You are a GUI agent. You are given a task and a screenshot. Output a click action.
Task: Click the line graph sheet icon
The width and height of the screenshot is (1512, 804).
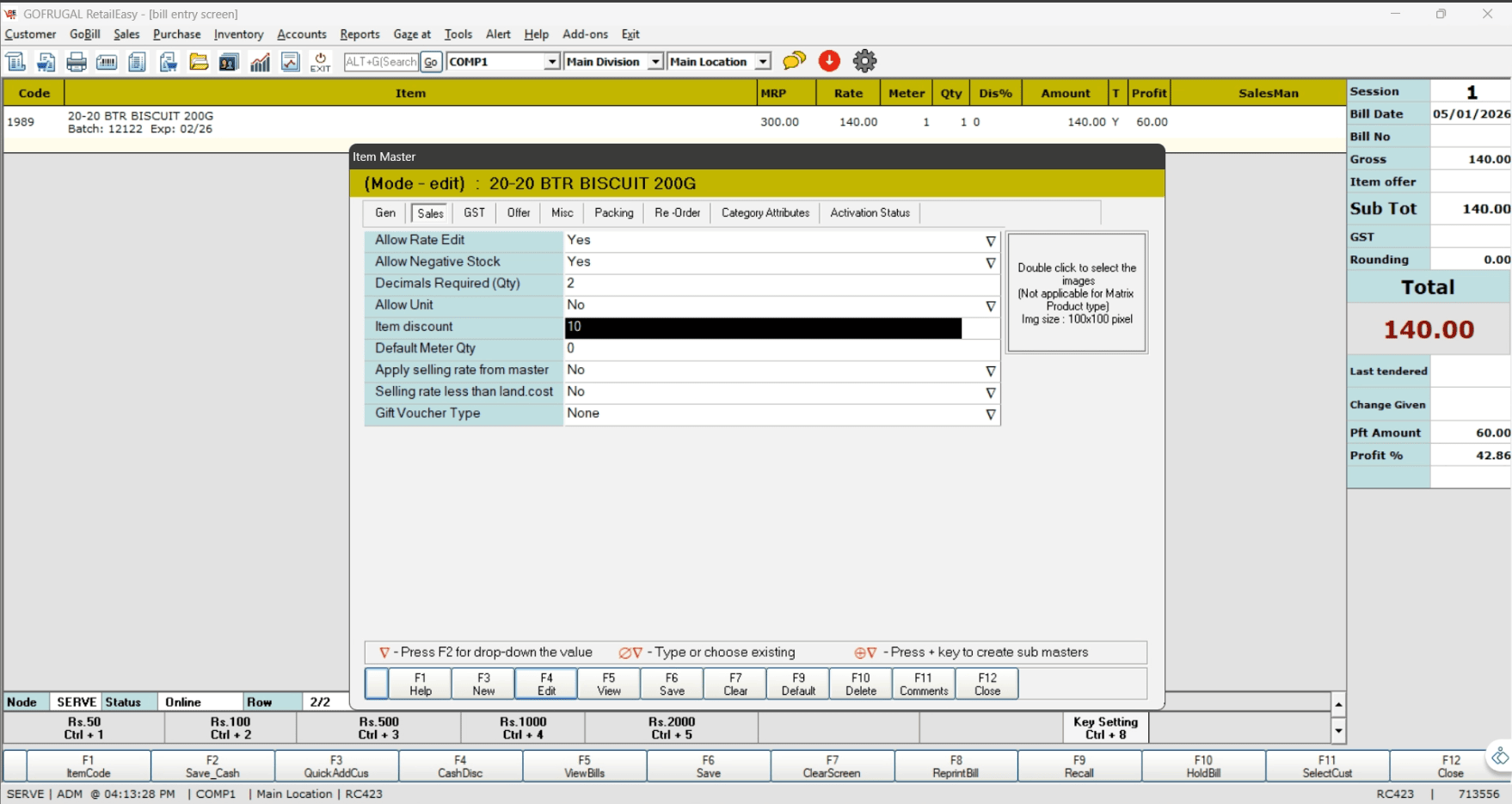pyautogui.click(x=291, y=62)
